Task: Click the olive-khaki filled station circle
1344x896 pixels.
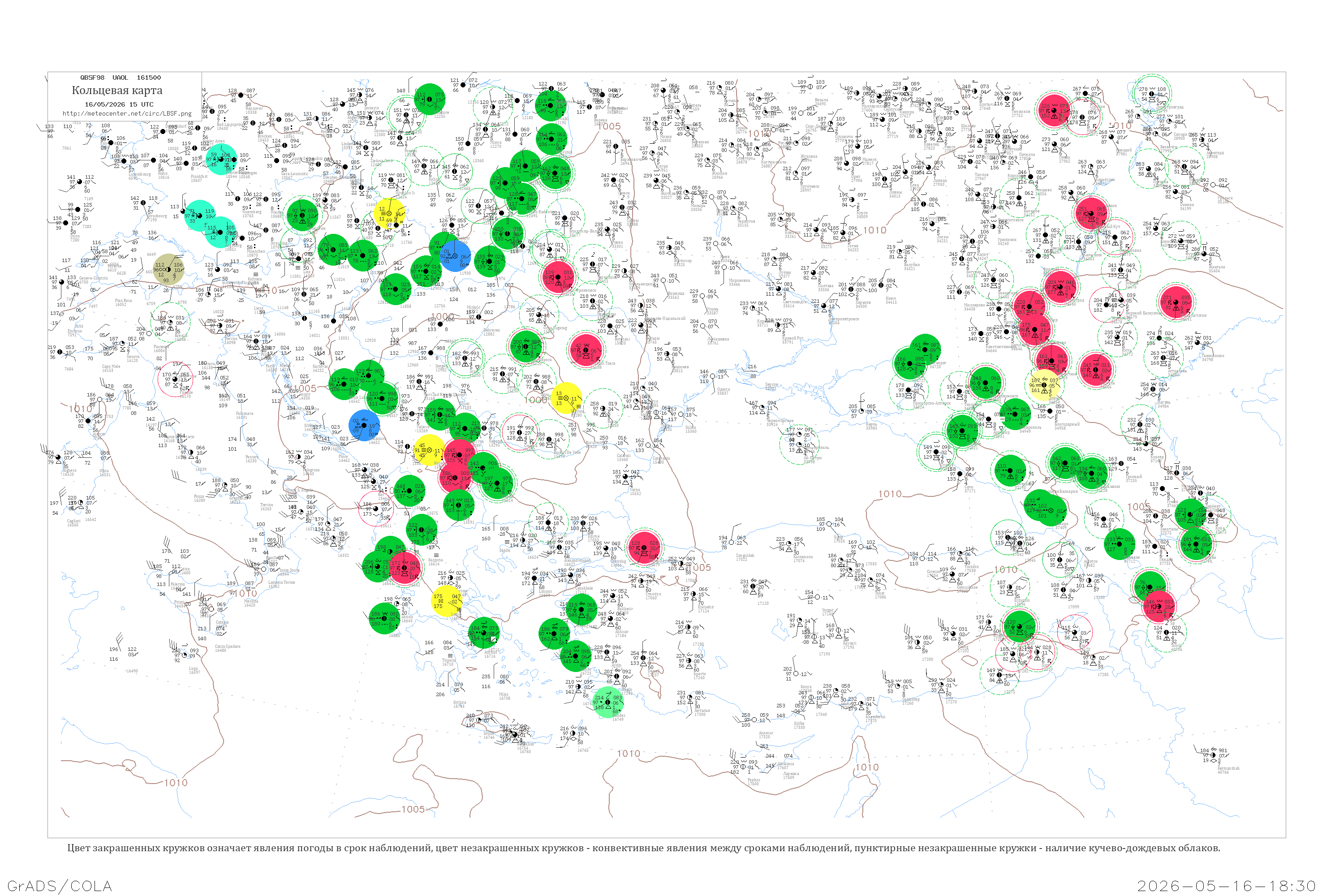Action: pyautogui.click(x=168, y=269)
